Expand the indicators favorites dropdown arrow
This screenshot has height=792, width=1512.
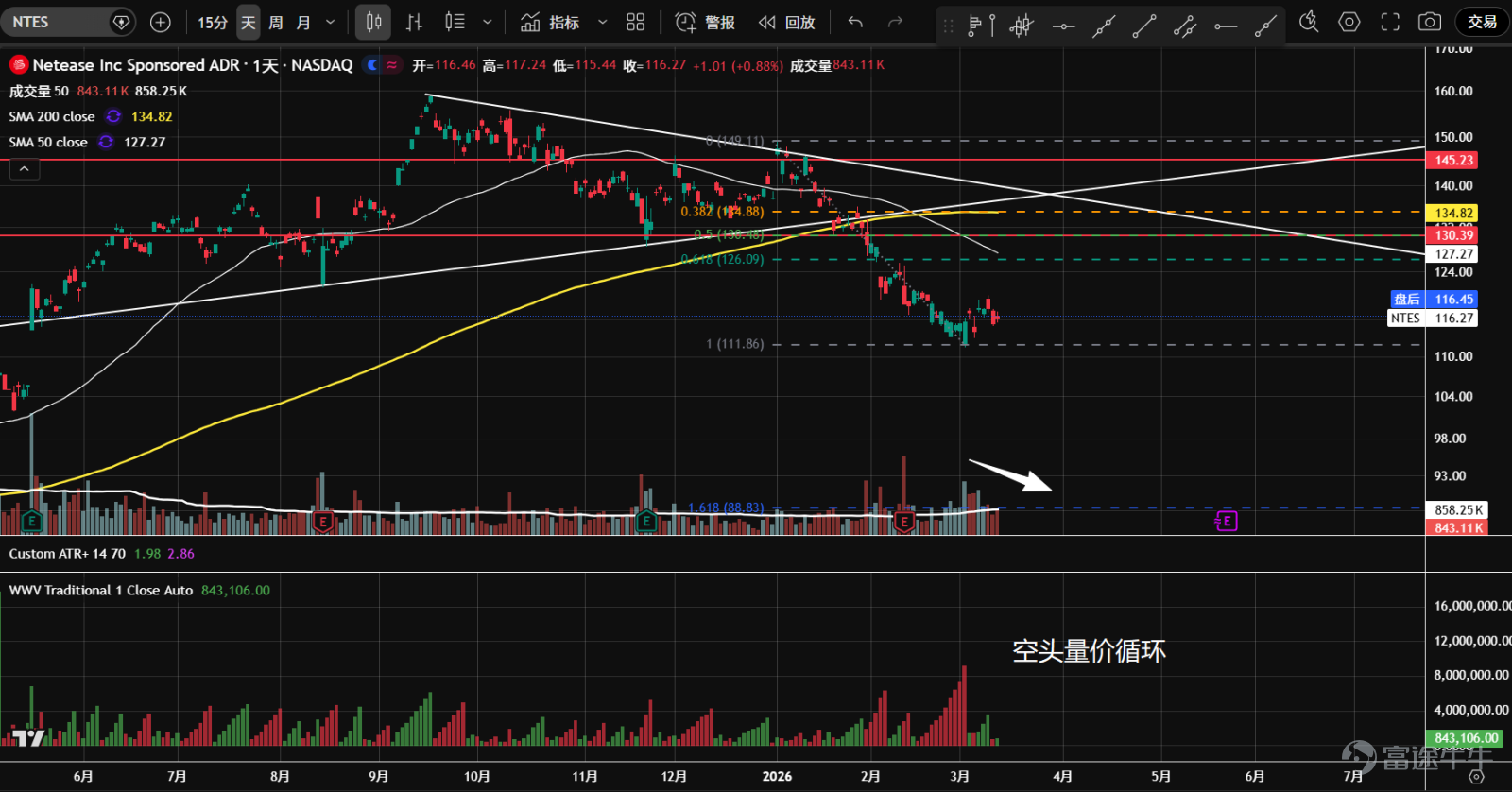[603, 22]
